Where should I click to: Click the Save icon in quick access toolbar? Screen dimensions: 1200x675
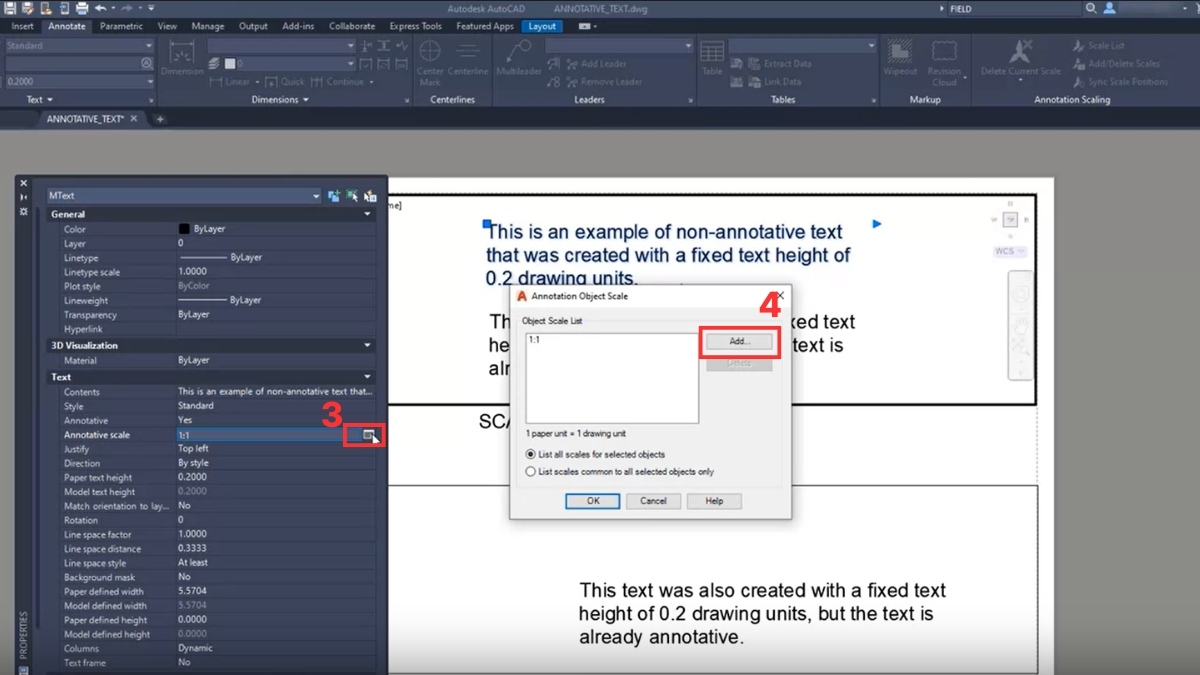pos(10,8)
